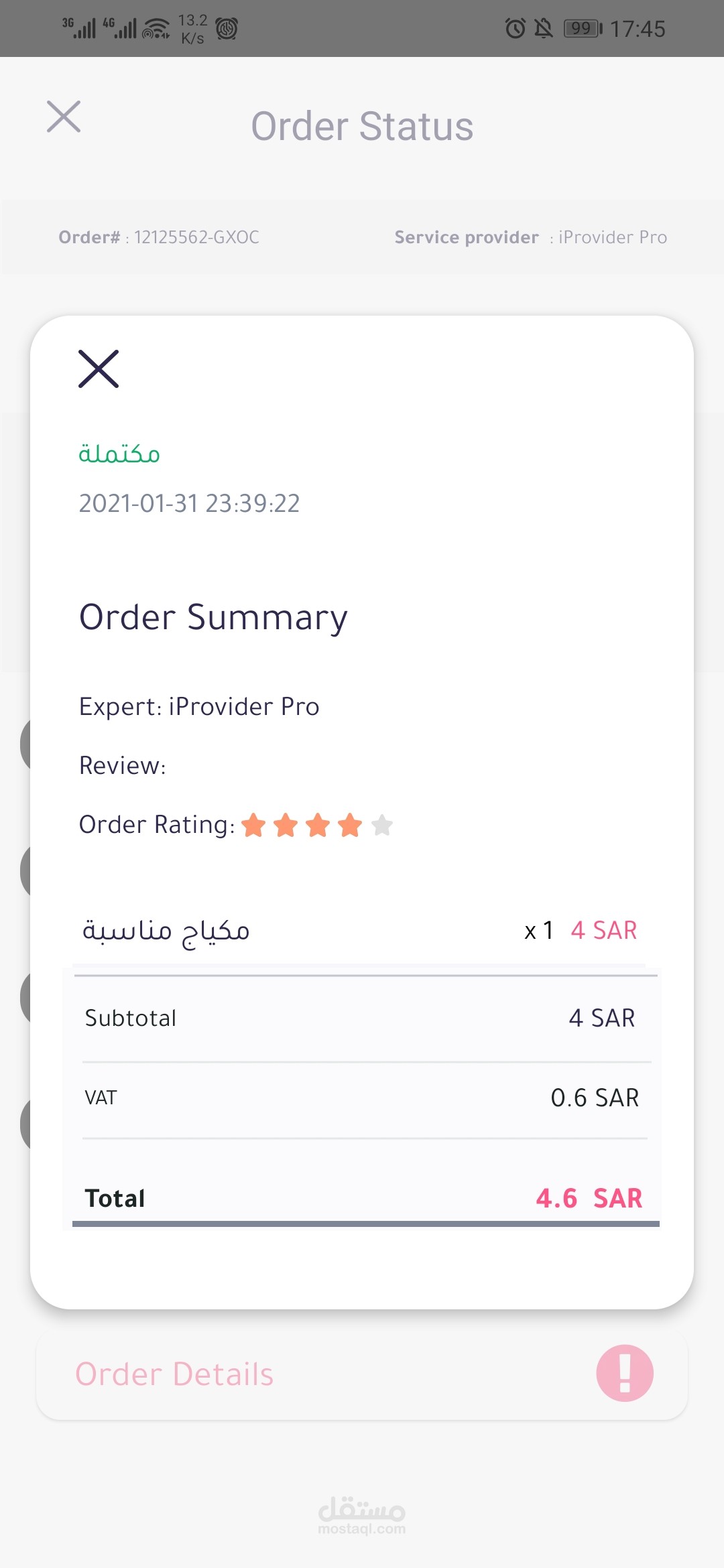Select the order number 12125562-GXOC
This screenshot has width=724, height=1568.
point(196,237)
